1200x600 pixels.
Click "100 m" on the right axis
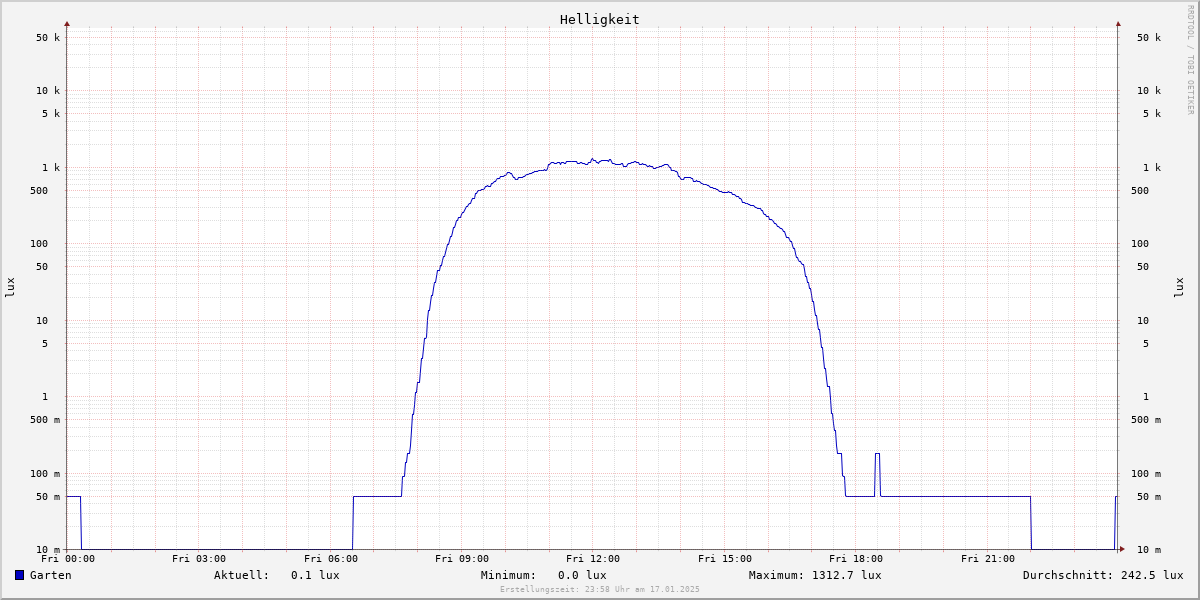point(1146,473)
